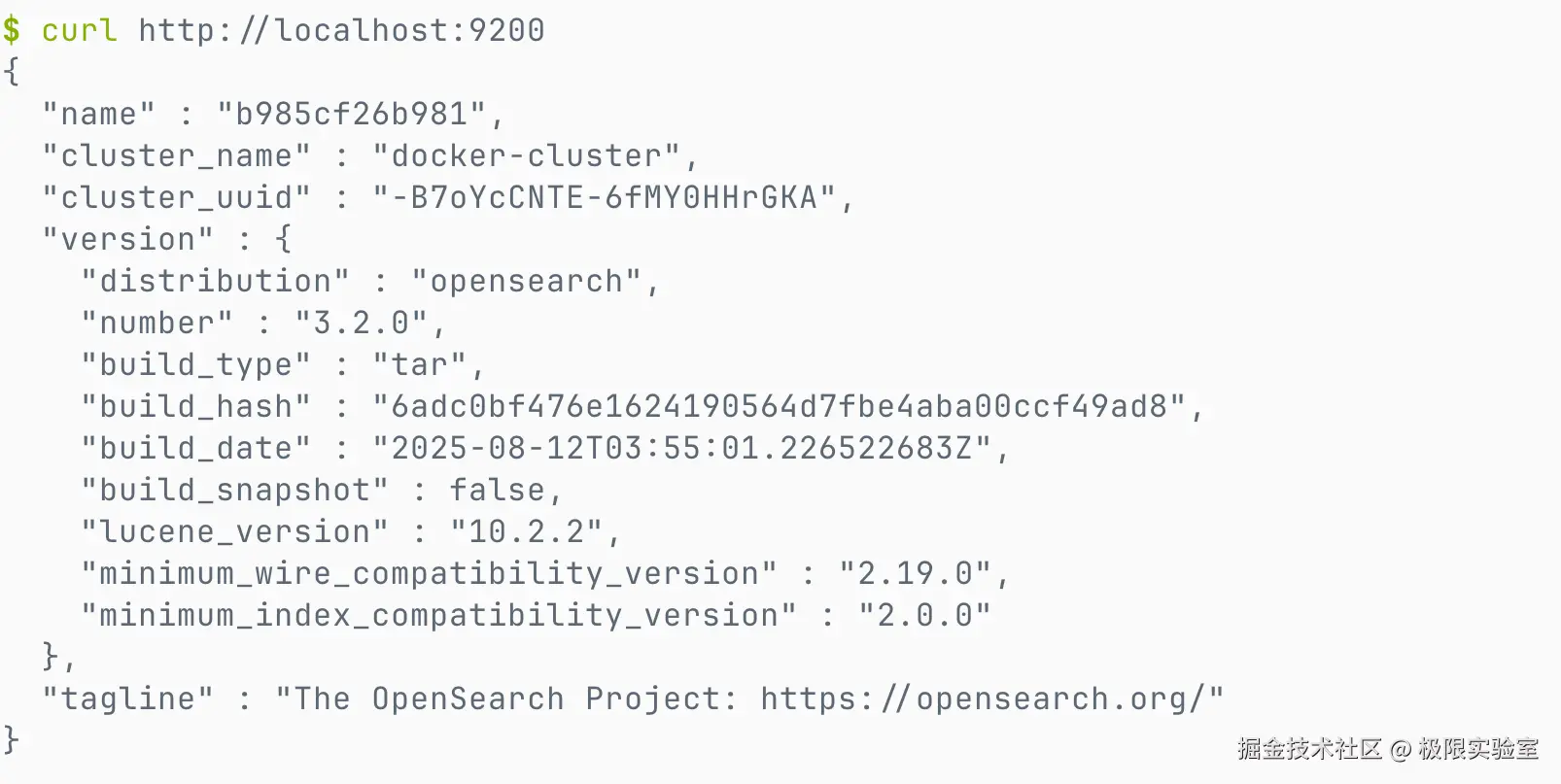Click the 掘金技术社区 watermark text

point(1308,749)
